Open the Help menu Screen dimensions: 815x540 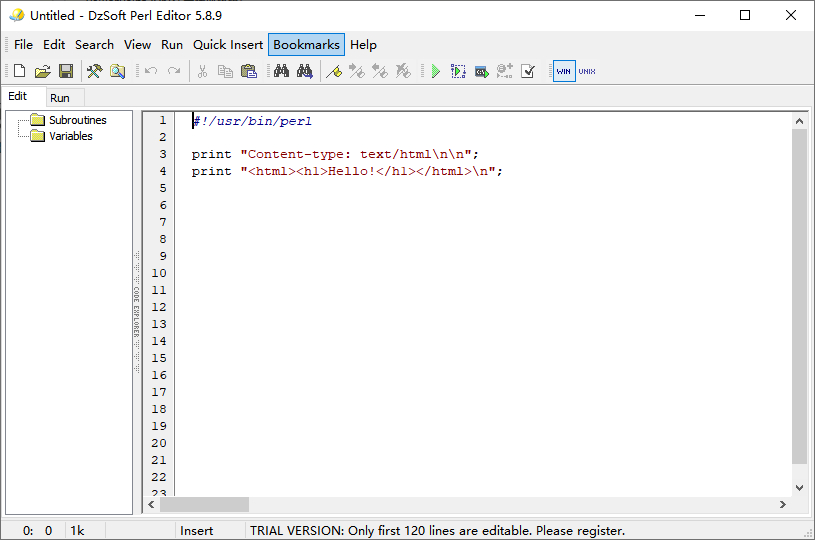[363, 45]
